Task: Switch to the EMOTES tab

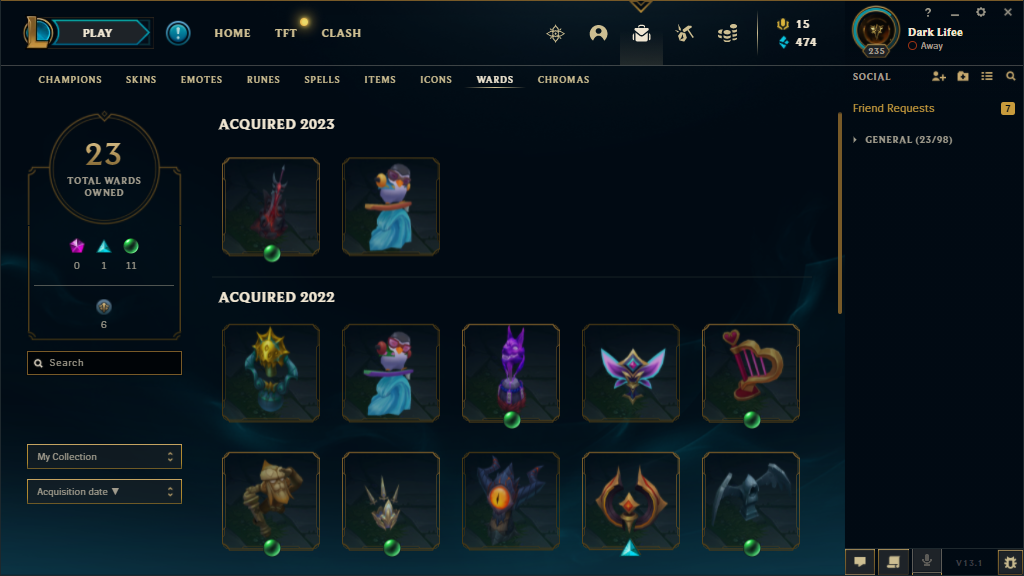Action: (x=201, y=80)
